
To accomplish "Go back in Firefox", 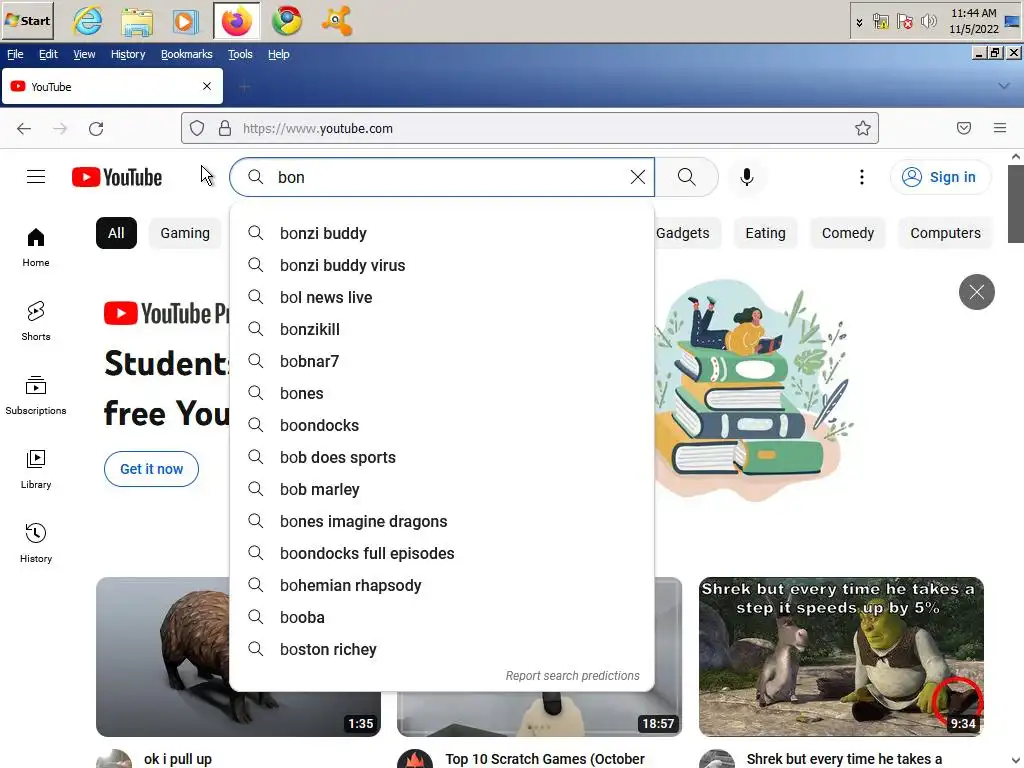I will (x=24, y=129).
